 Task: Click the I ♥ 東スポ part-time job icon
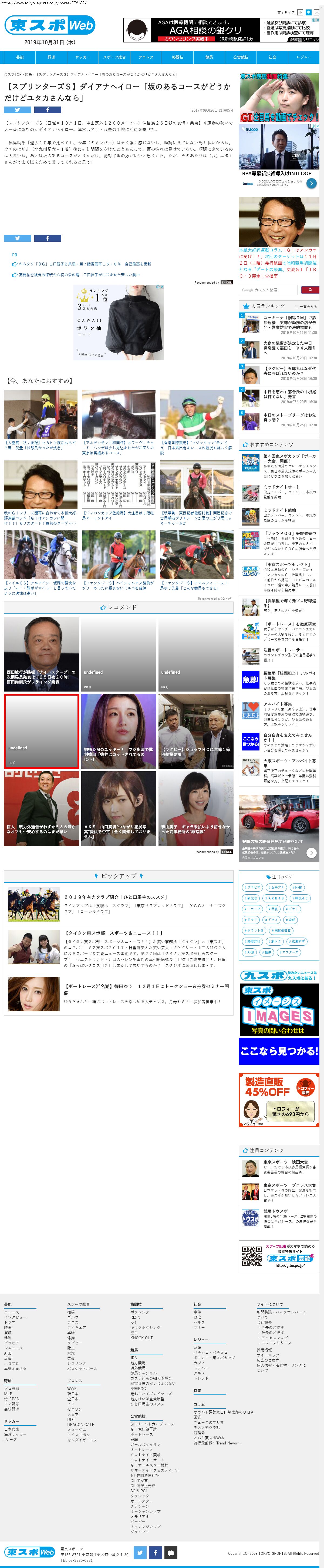click(x=251, y=710)
